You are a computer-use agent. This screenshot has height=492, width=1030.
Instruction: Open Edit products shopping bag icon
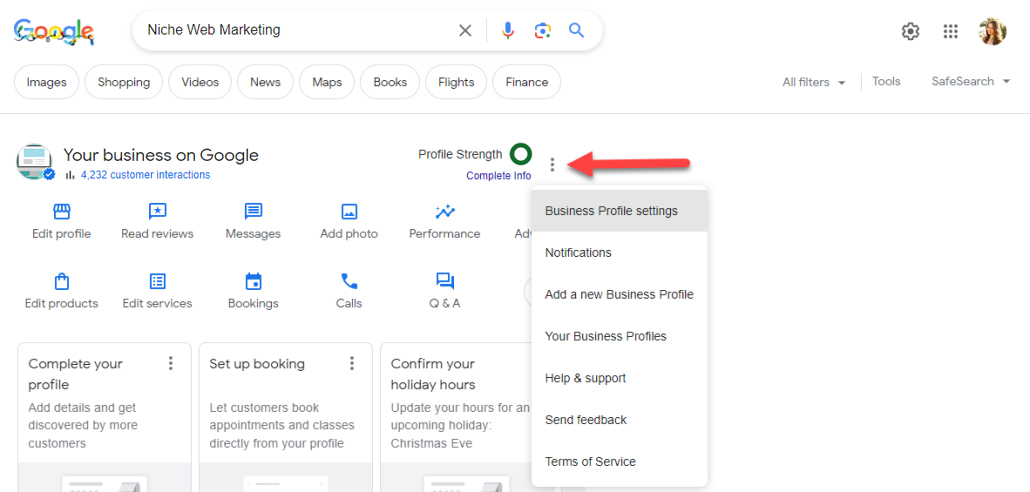tap(61, 282)
